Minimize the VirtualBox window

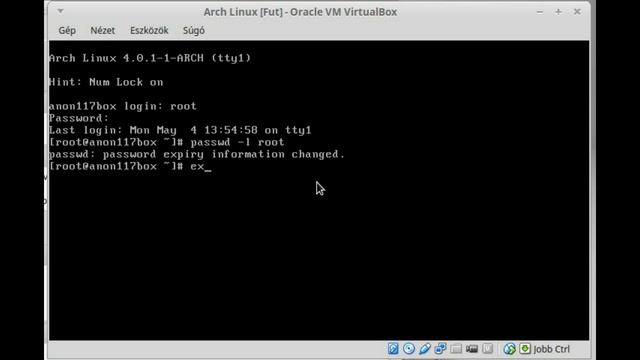pos(540,12)
